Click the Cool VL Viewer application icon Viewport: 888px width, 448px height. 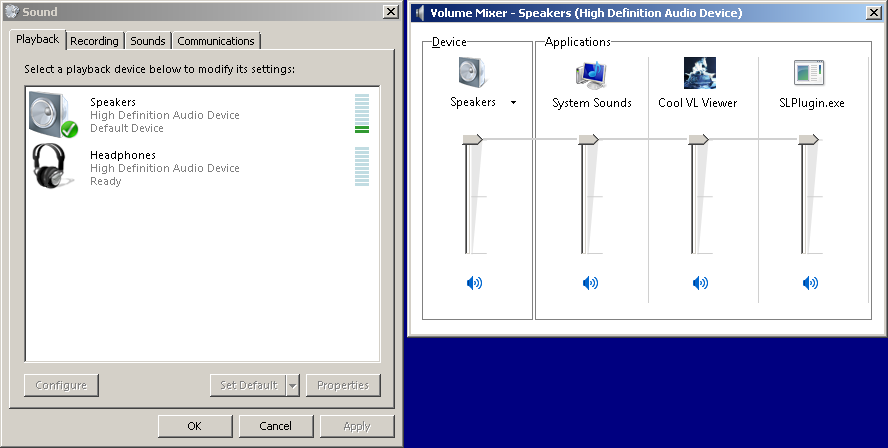click(x=699, y=74)
